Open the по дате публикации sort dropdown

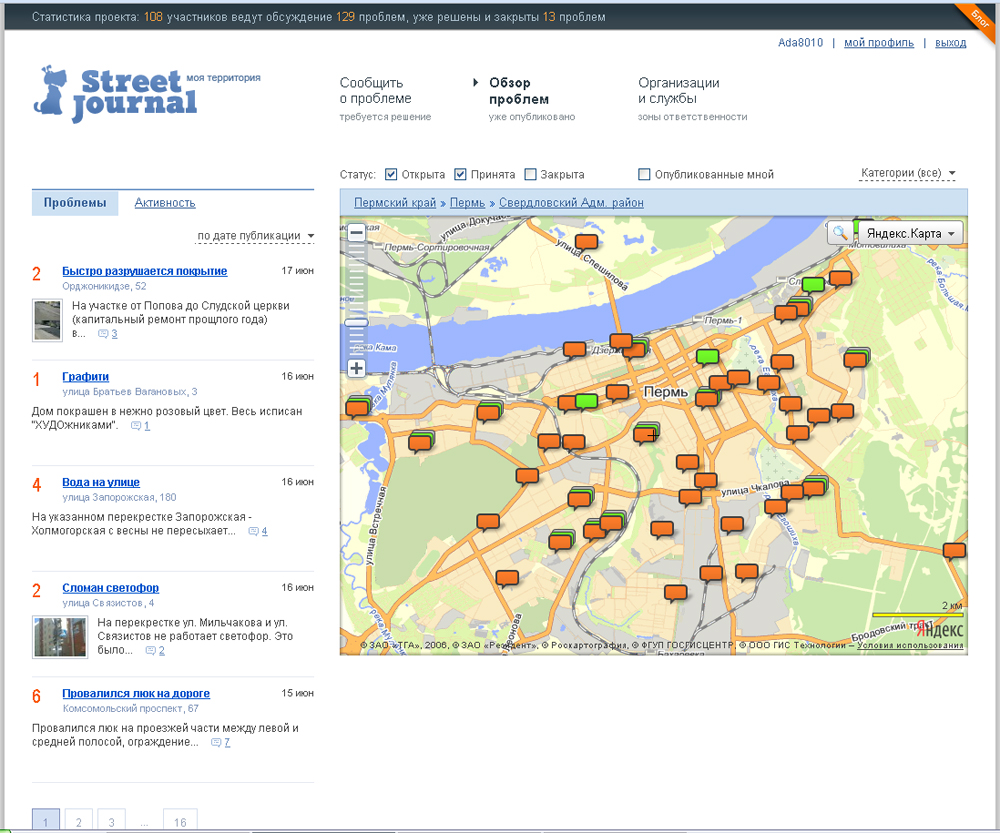click(255, 236)
